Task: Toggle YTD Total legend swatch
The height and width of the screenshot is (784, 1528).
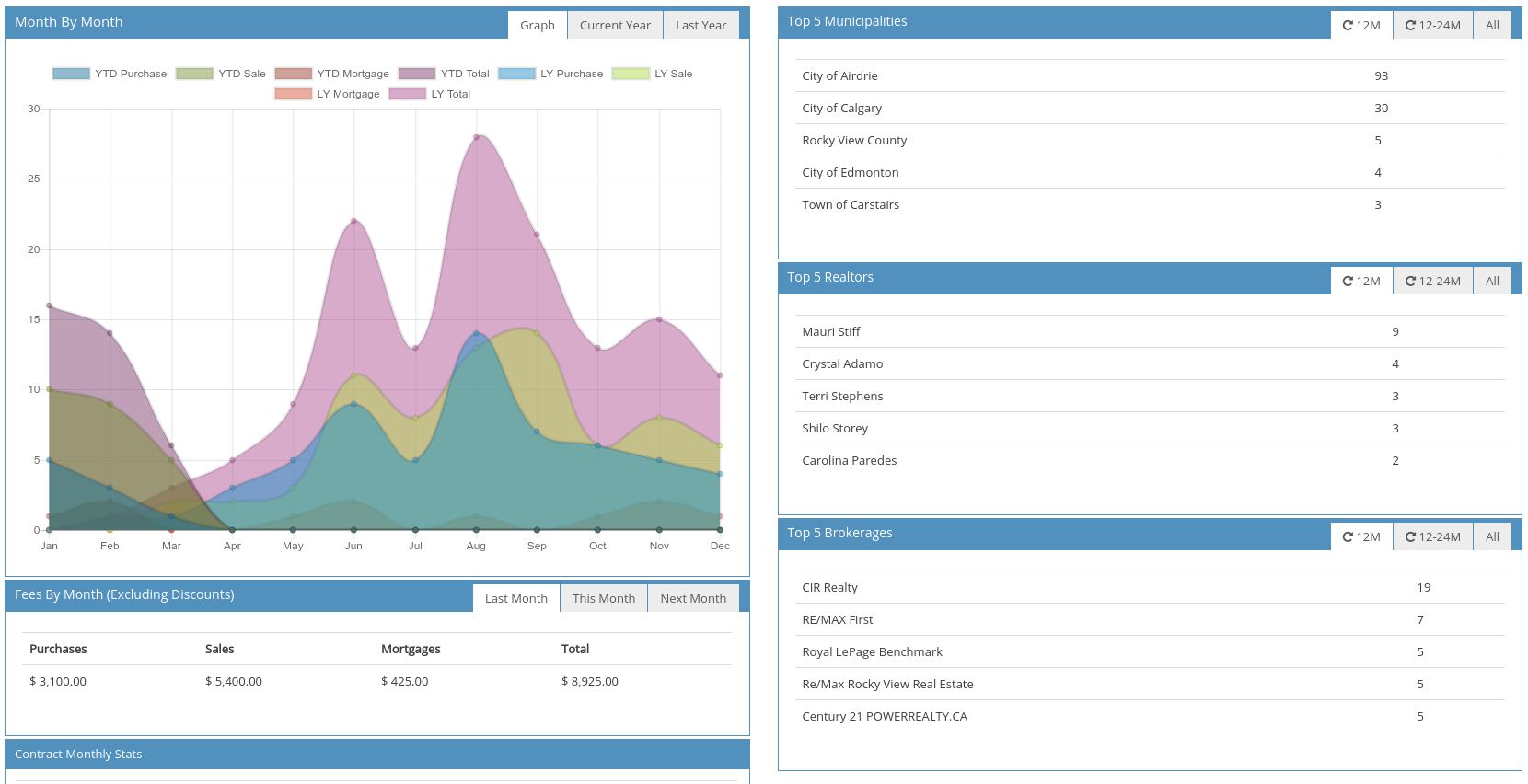Action: (x=417, y=74)
